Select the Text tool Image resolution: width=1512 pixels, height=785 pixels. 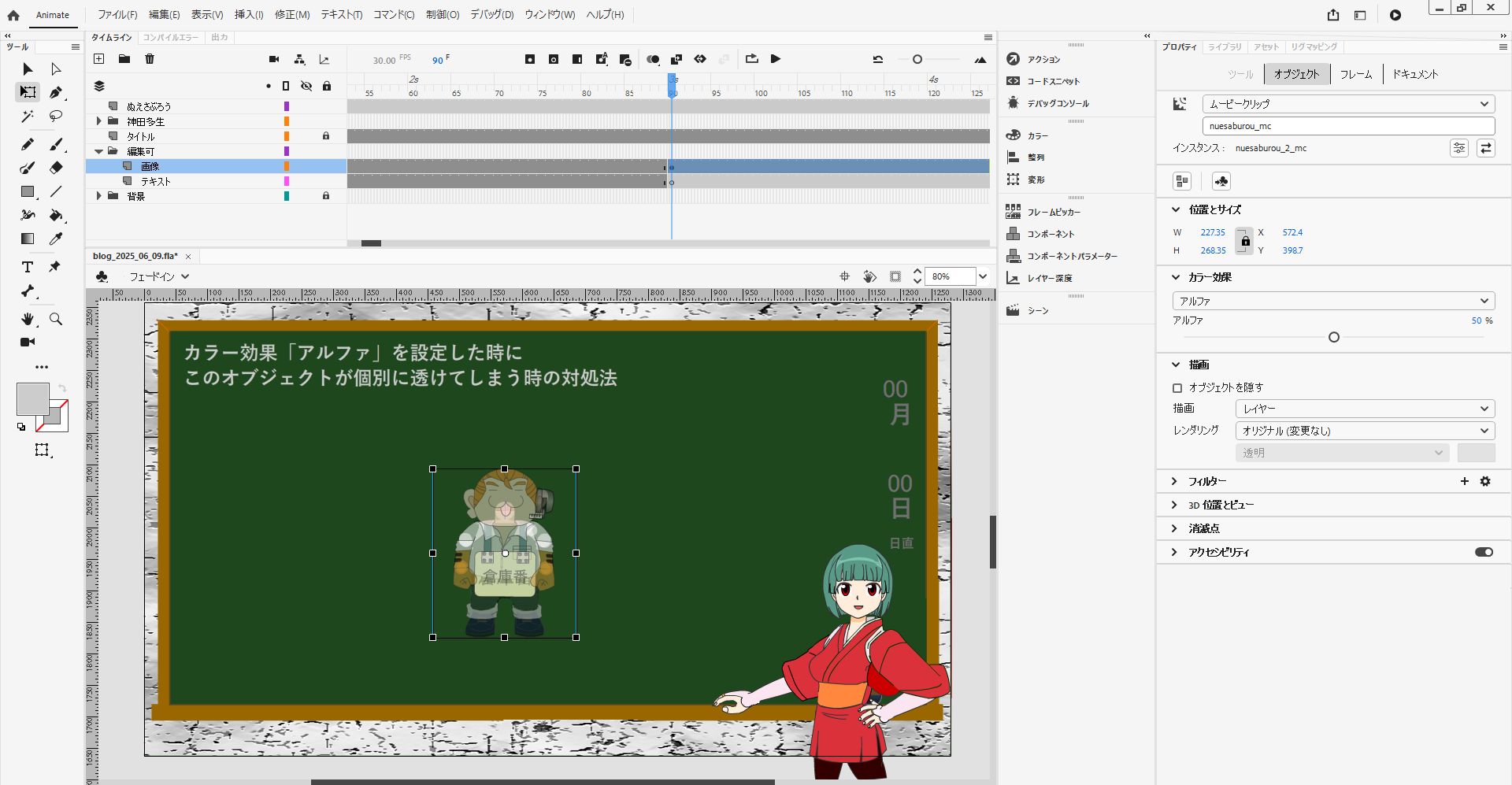(28, 267)
